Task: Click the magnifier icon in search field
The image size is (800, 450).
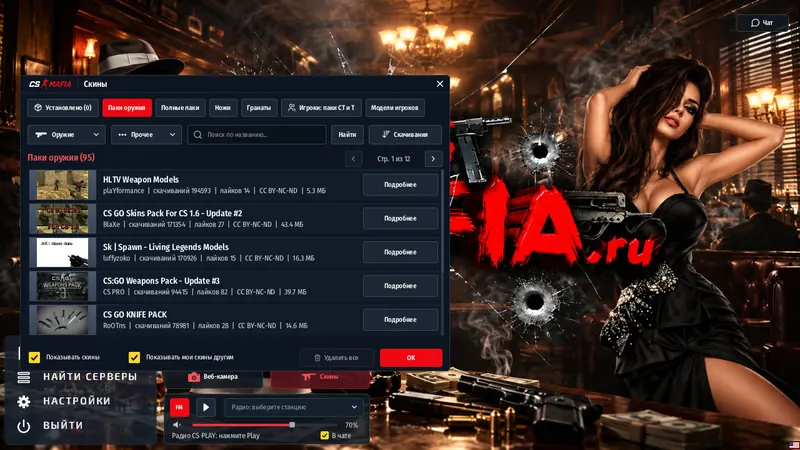Action: point(197,135)
